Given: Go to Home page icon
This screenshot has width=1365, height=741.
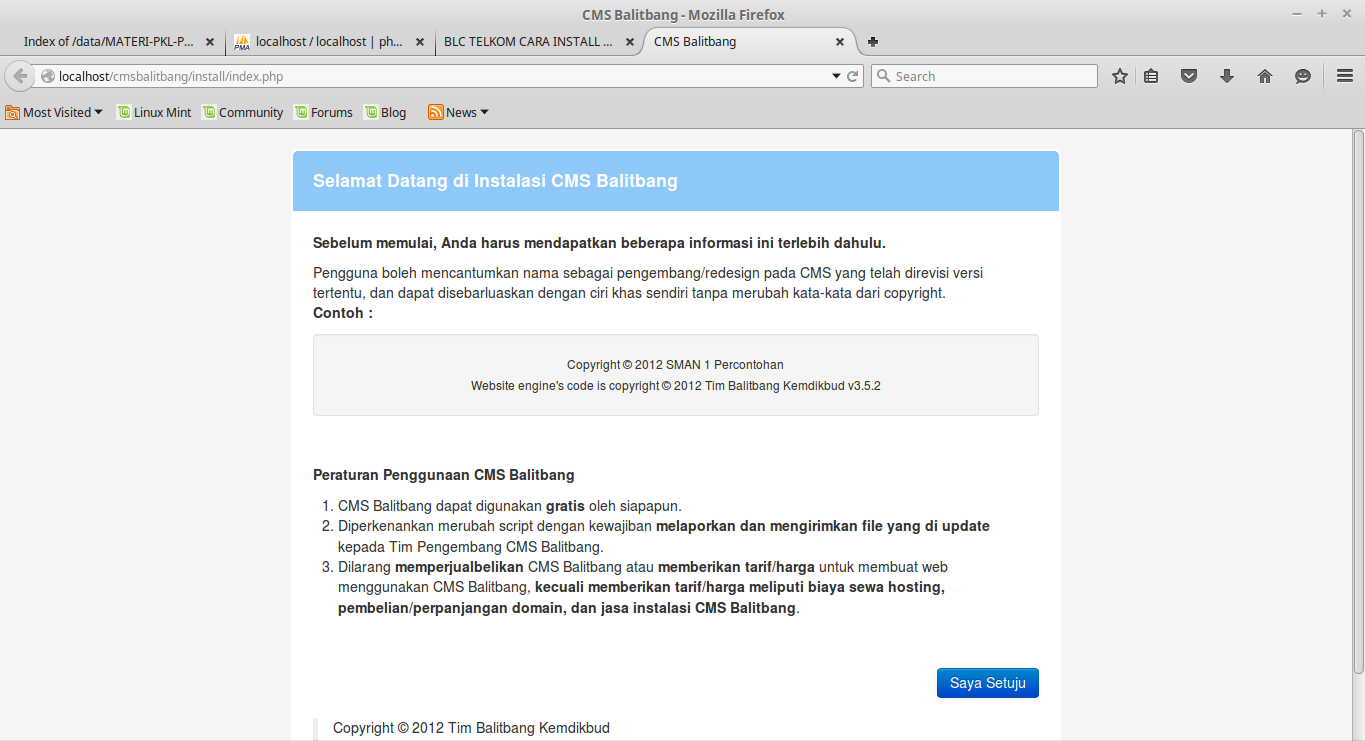Looking at the screenshot, I should 1265,76.
